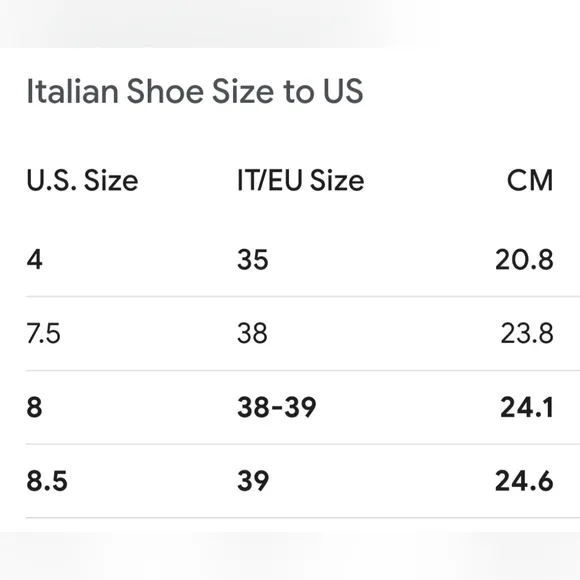Select the 20.8 CM value
580x580 pixels.
pyautogui.click(x=524, y=259)
